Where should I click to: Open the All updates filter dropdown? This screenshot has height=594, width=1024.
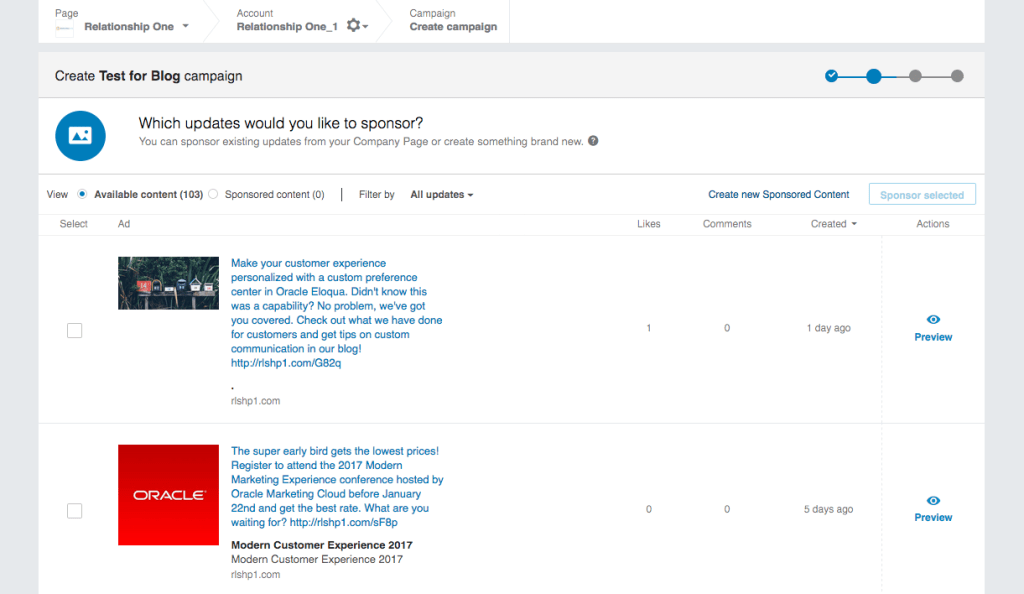[441, 194]
